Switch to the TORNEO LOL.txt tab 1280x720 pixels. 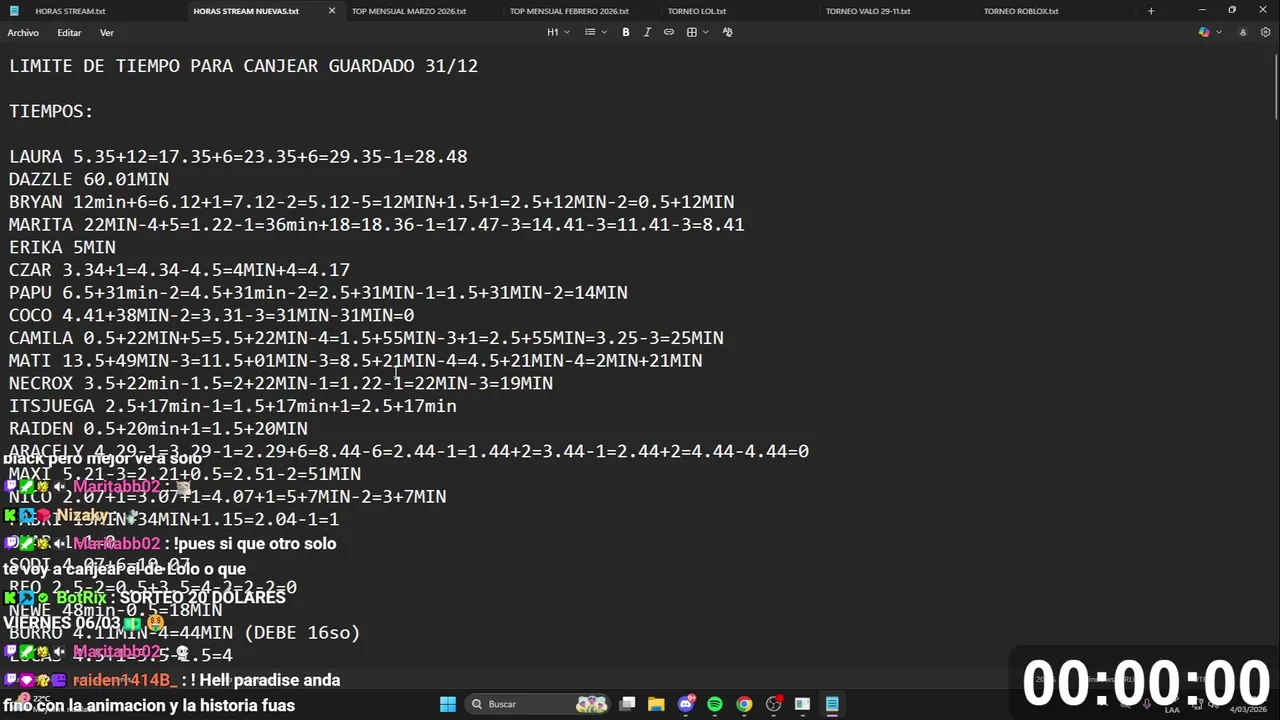point(697,11)
